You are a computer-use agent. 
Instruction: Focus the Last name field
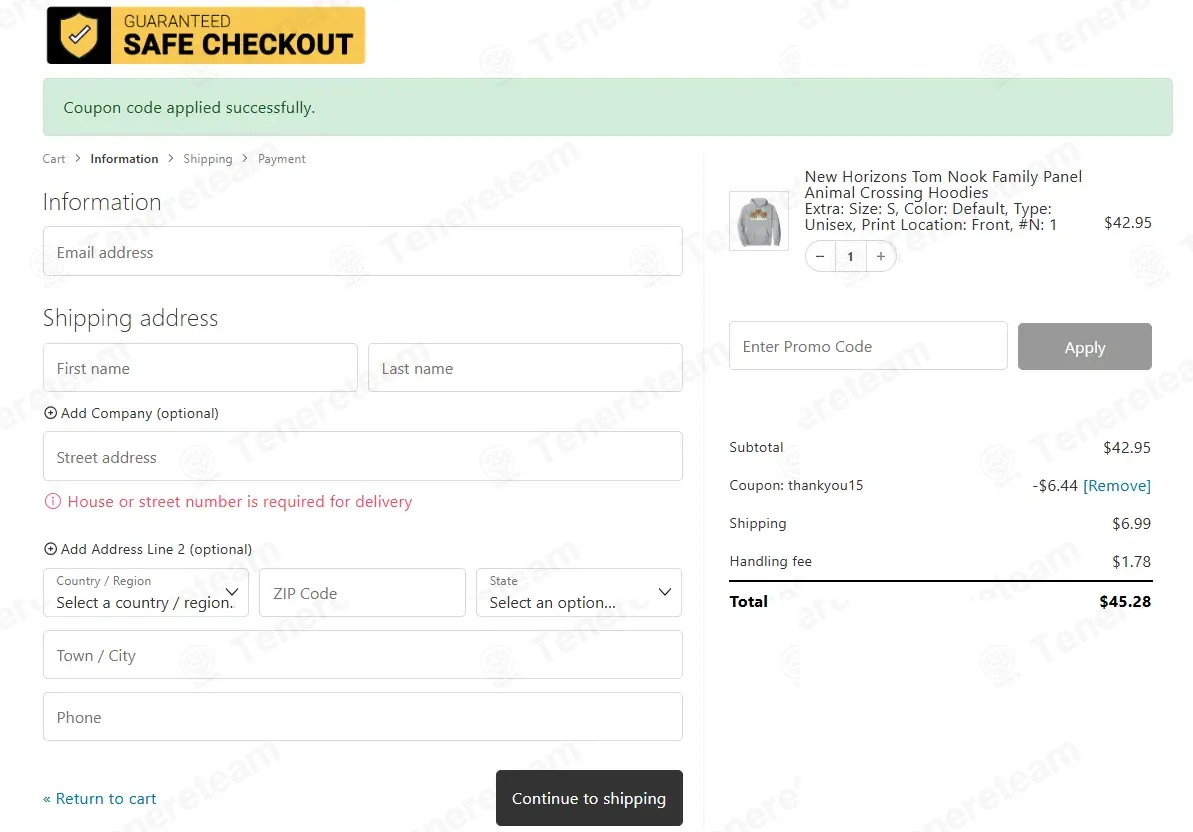(525, 367)
